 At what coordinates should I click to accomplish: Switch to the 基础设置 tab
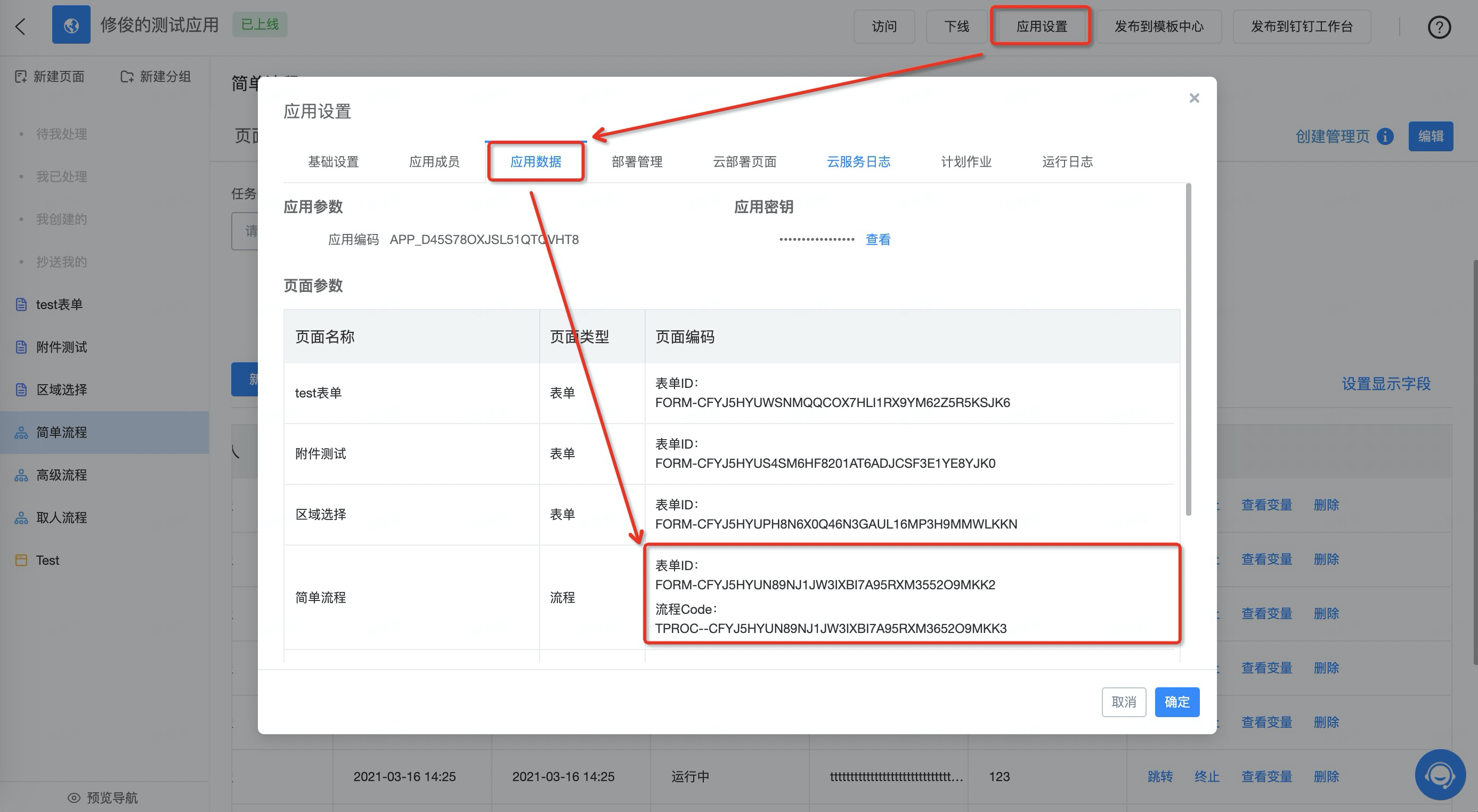(334, 162)
